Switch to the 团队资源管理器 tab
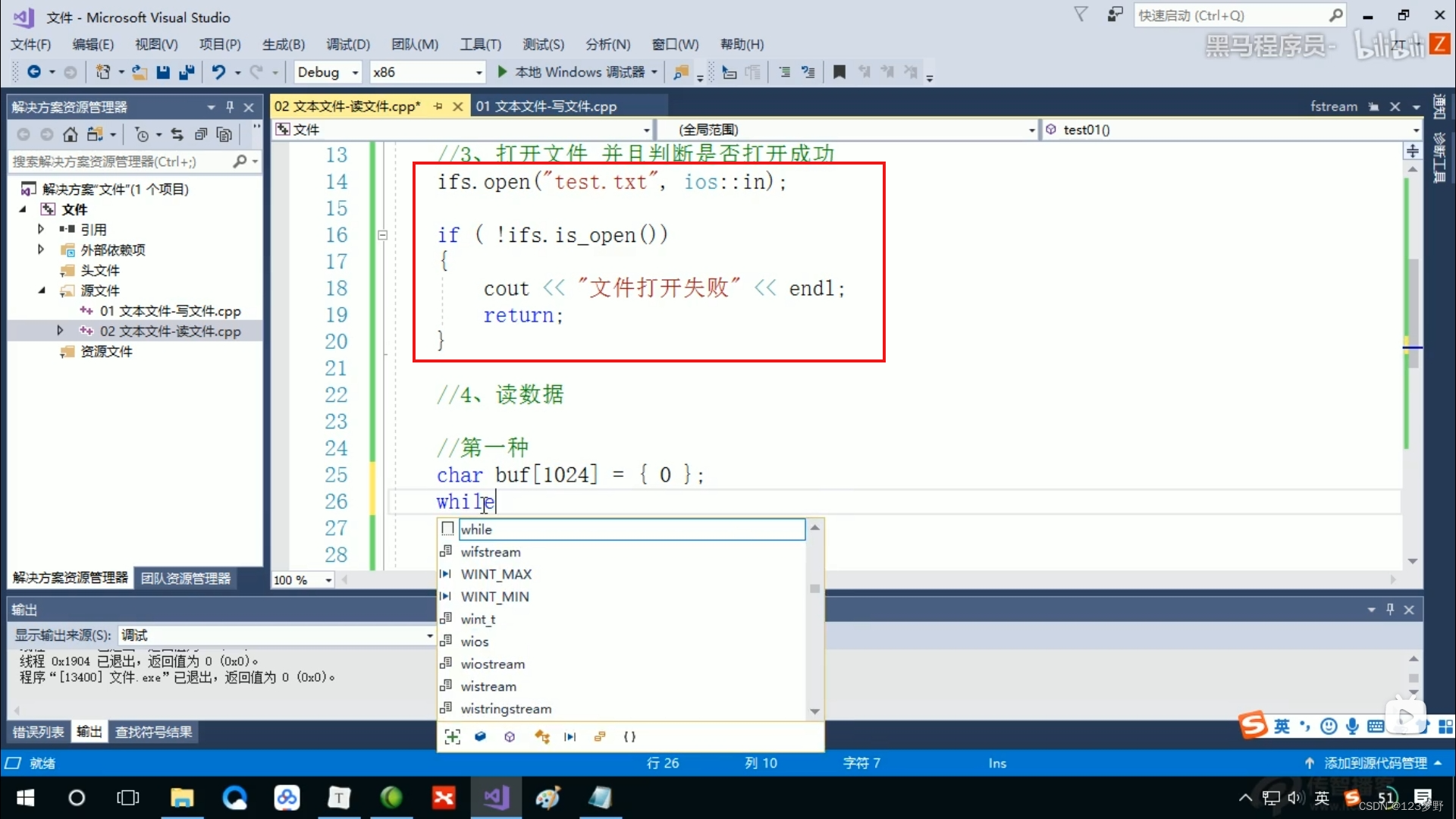 186,579
